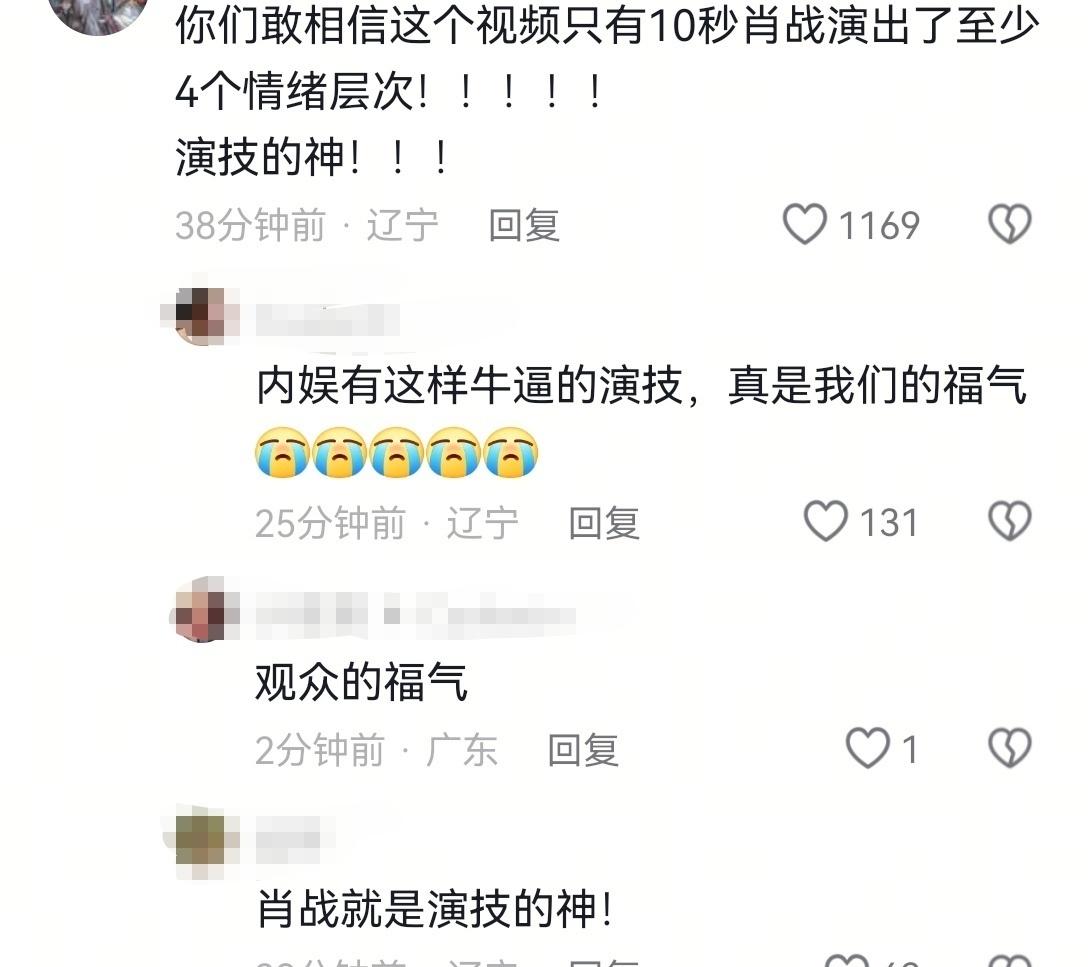Open avatar of 观众的福气 commenter

203,610
